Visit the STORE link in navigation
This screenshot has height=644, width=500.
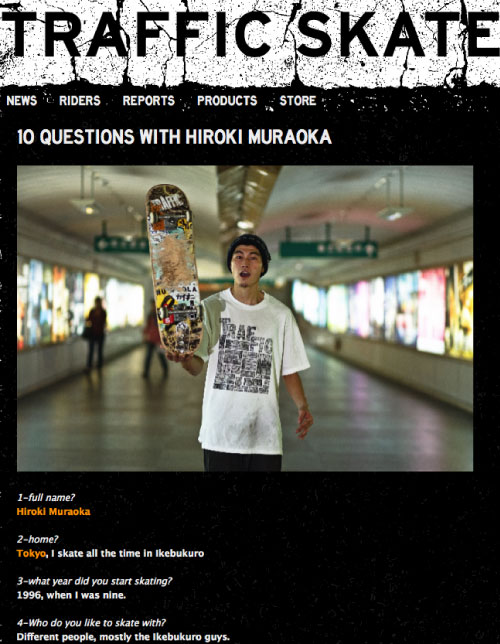coord(298,101)
